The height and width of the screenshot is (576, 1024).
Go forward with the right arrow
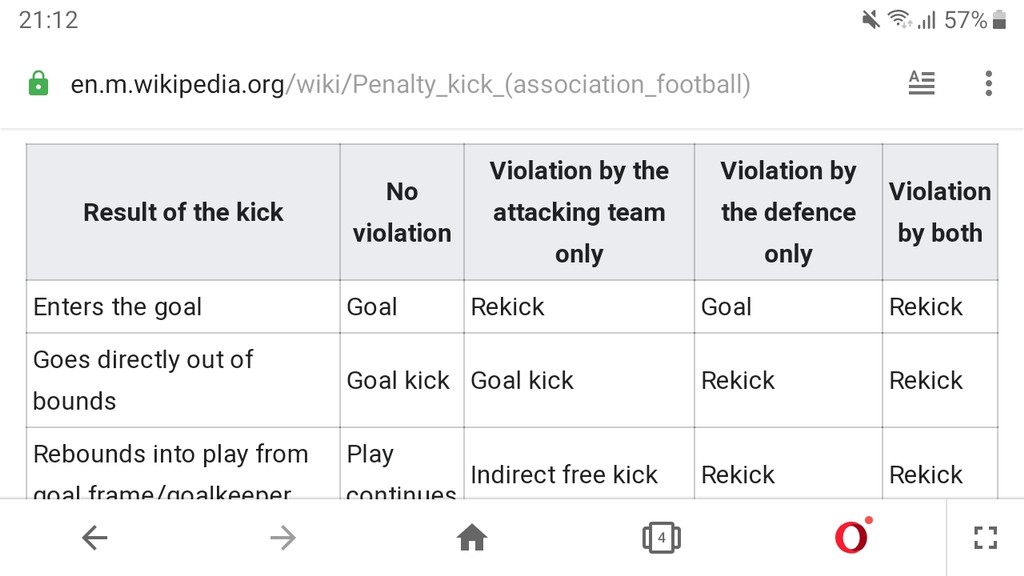(283, 538)
